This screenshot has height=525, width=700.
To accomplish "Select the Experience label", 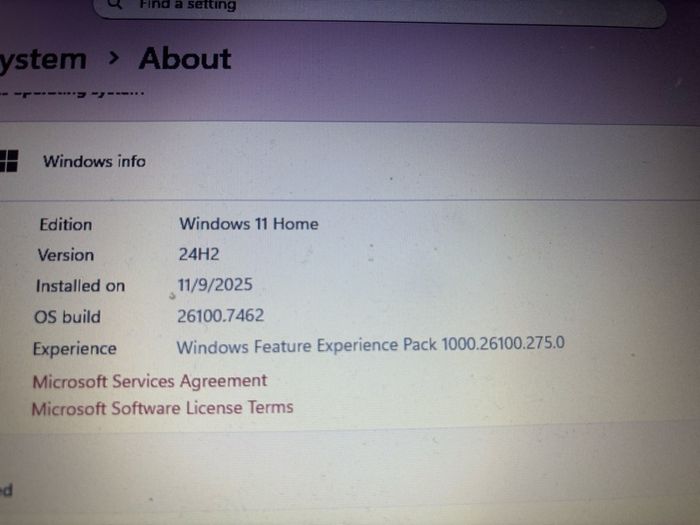I will pyautogui.click(x=75, y=349).
